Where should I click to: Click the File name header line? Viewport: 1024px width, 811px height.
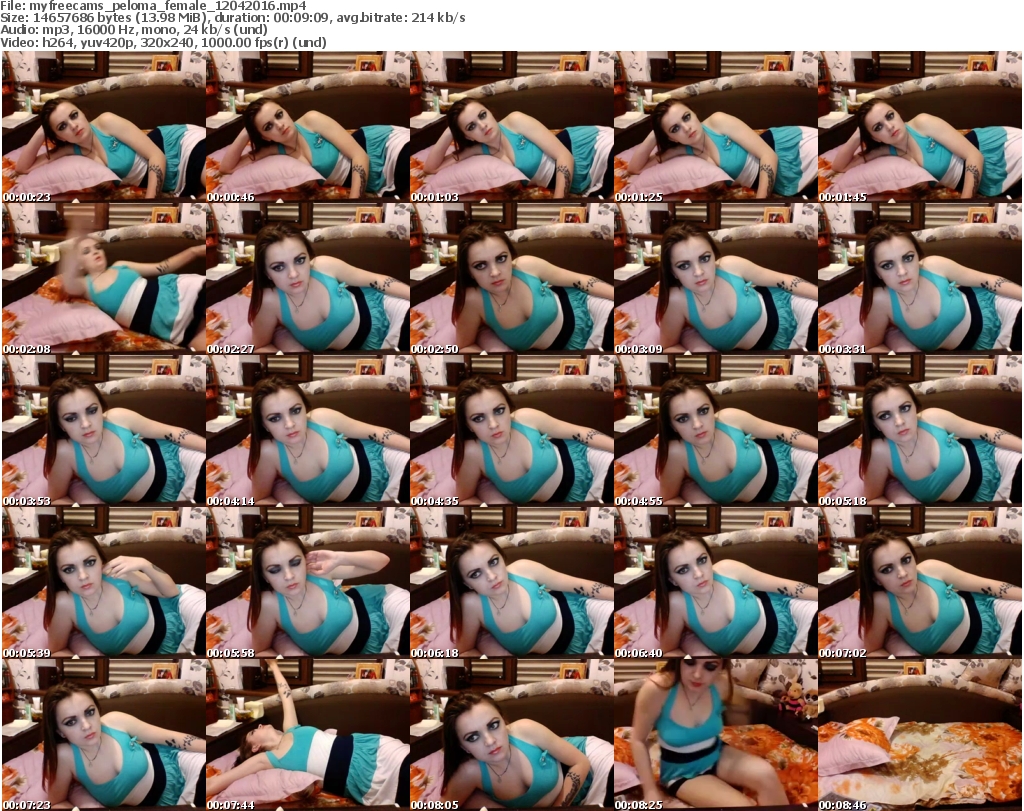pos(153,6)
